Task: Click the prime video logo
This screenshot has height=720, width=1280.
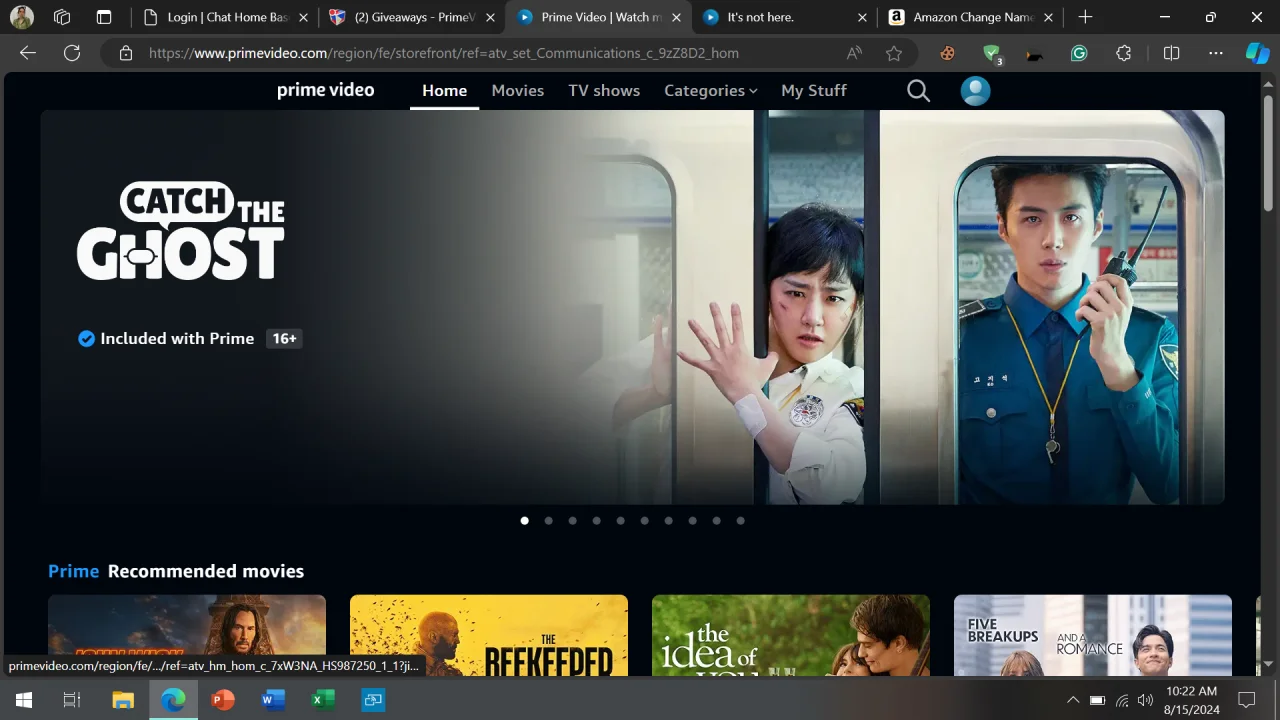Action: click(x=326, y=90)
